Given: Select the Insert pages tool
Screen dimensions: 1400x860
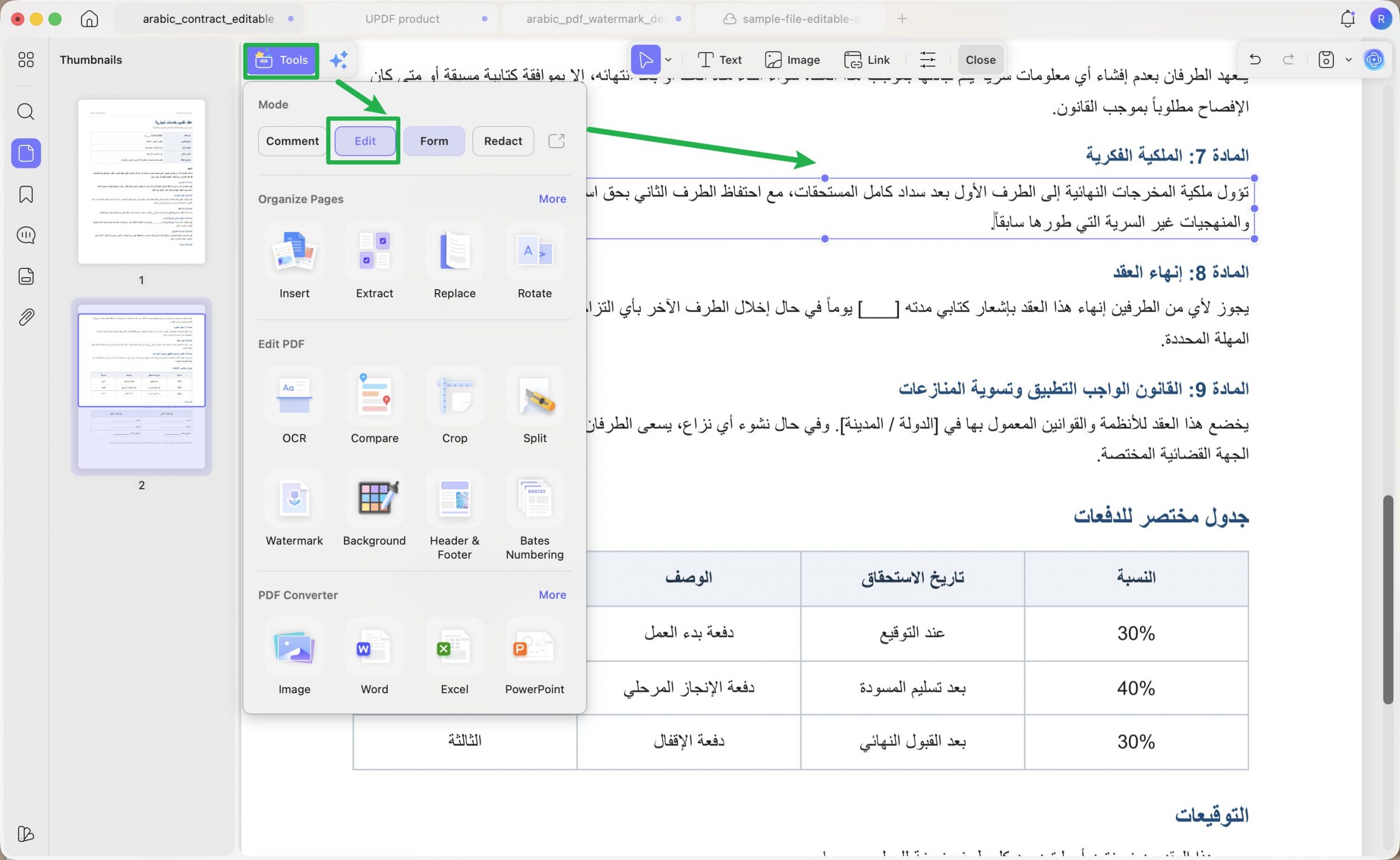Looking at the screenshot, I should [294, 261].
